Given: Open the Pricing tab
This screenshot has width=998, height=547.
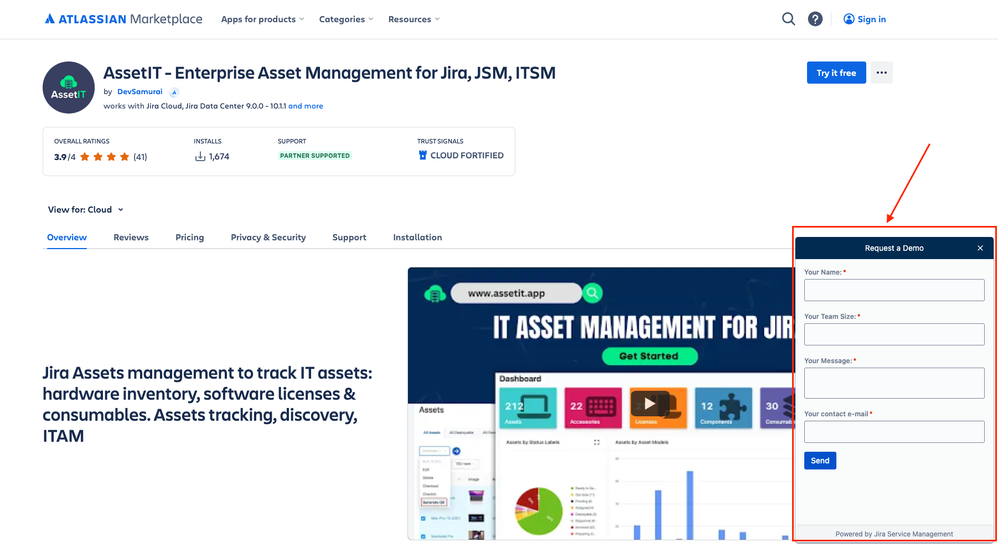Looking at the screenshot, I should point(190,237).
